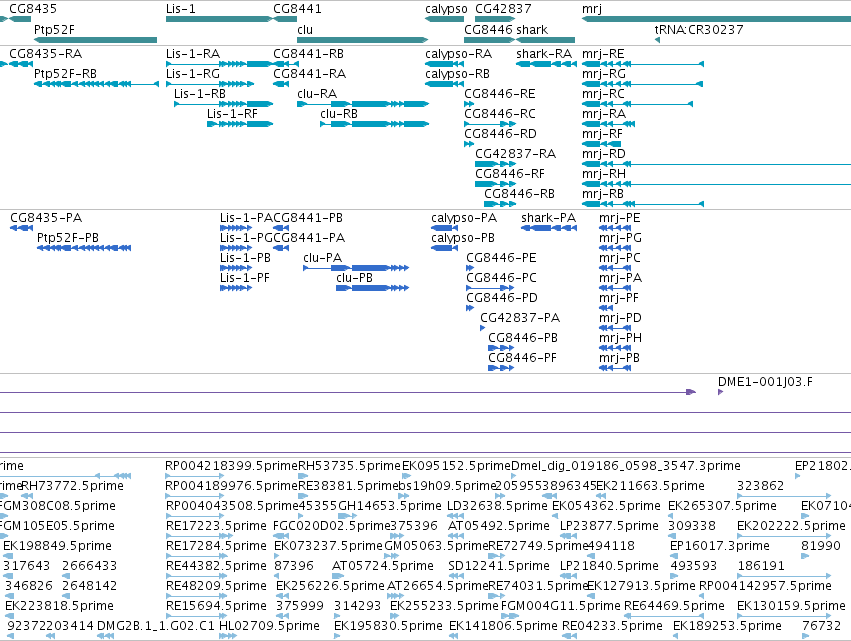Select protein CG8446-PF

click(x=501, y=368)
